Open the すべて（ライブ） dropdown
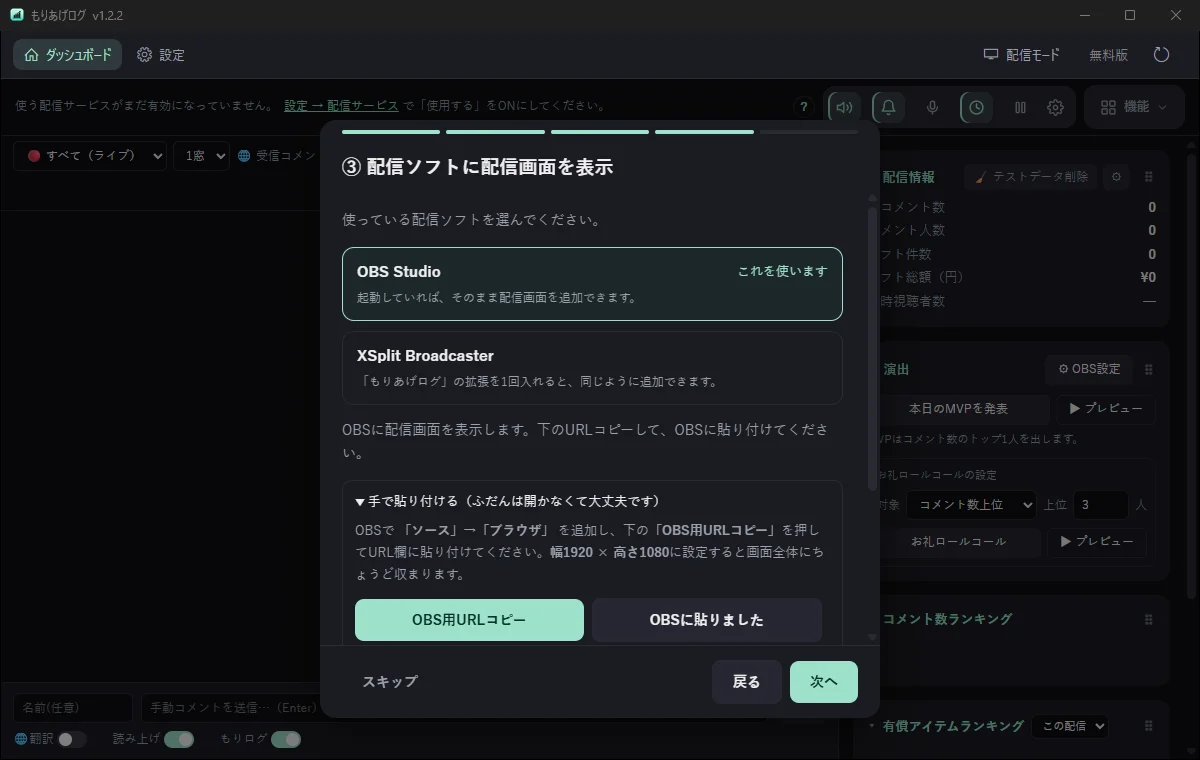1200x760 pixels. [90, 156]
